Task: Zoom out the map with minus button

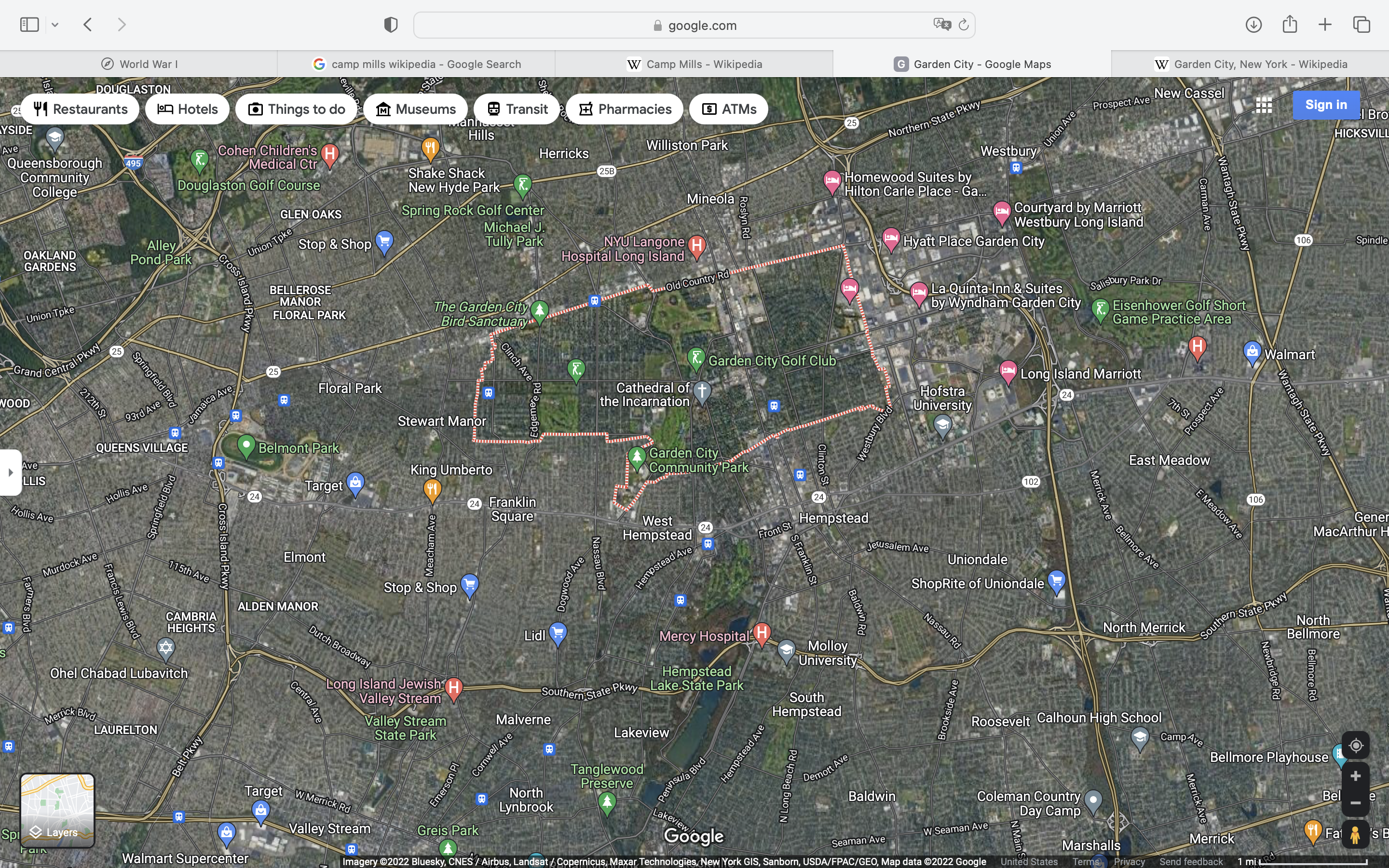Action: pos(1355,802)
